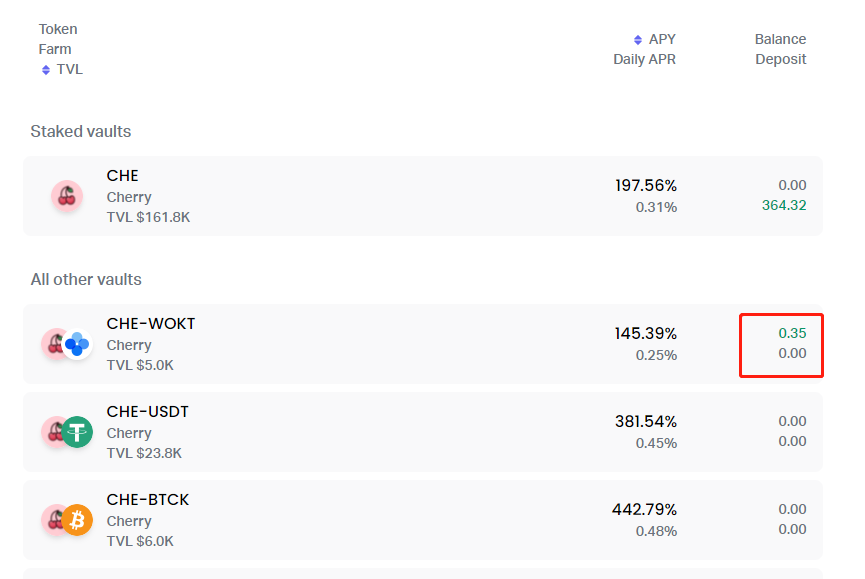Click the APY sort arrows icon
This screenshot has width=865, height=579.
point(638,40)
